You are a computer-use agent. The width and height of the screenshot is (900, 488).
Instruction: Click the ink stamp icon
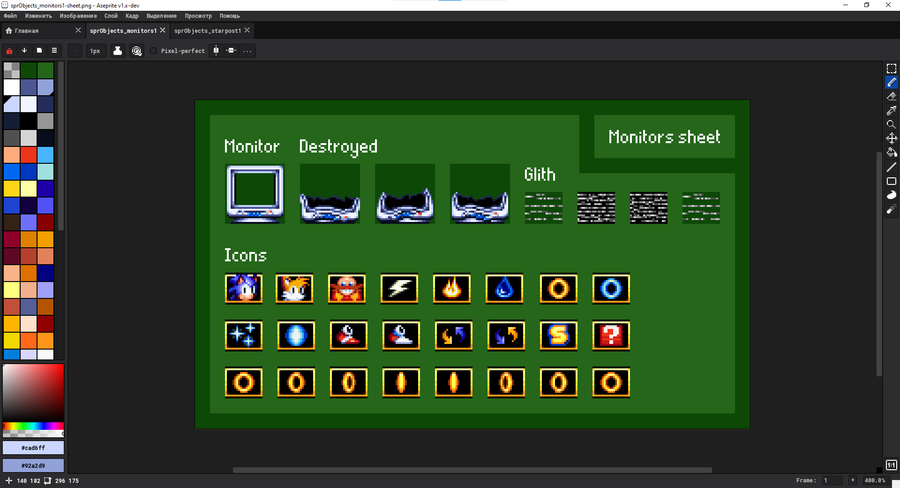click(x=118, y=51)
